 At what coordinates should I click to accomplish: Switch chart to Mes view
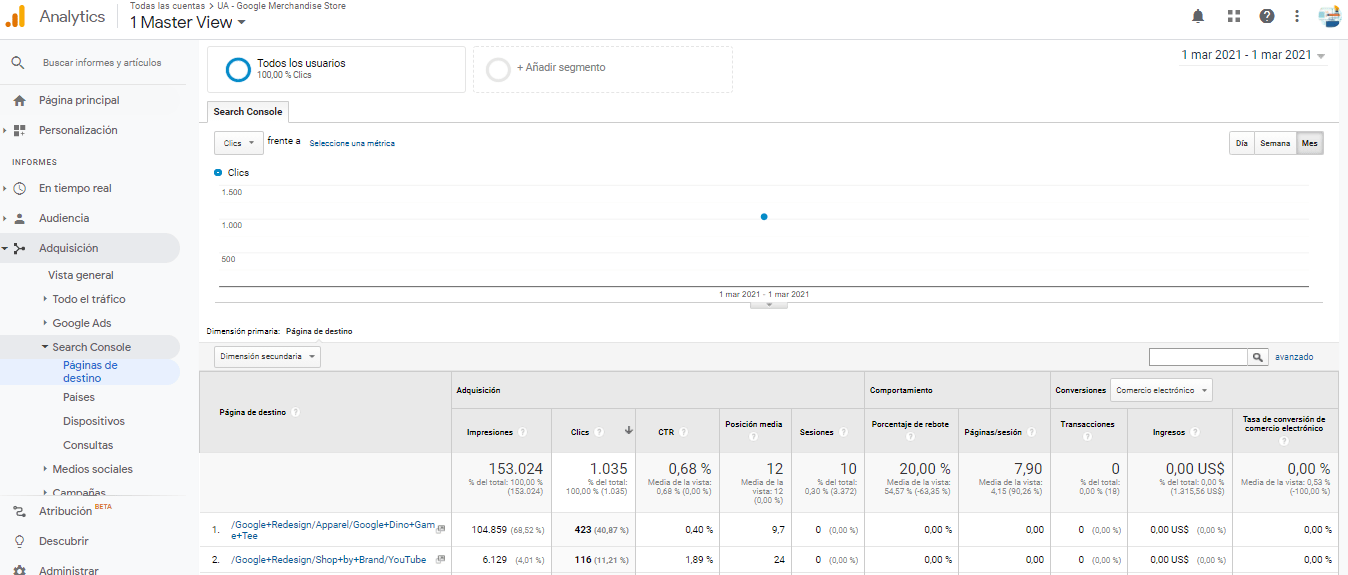[1309, 143]
